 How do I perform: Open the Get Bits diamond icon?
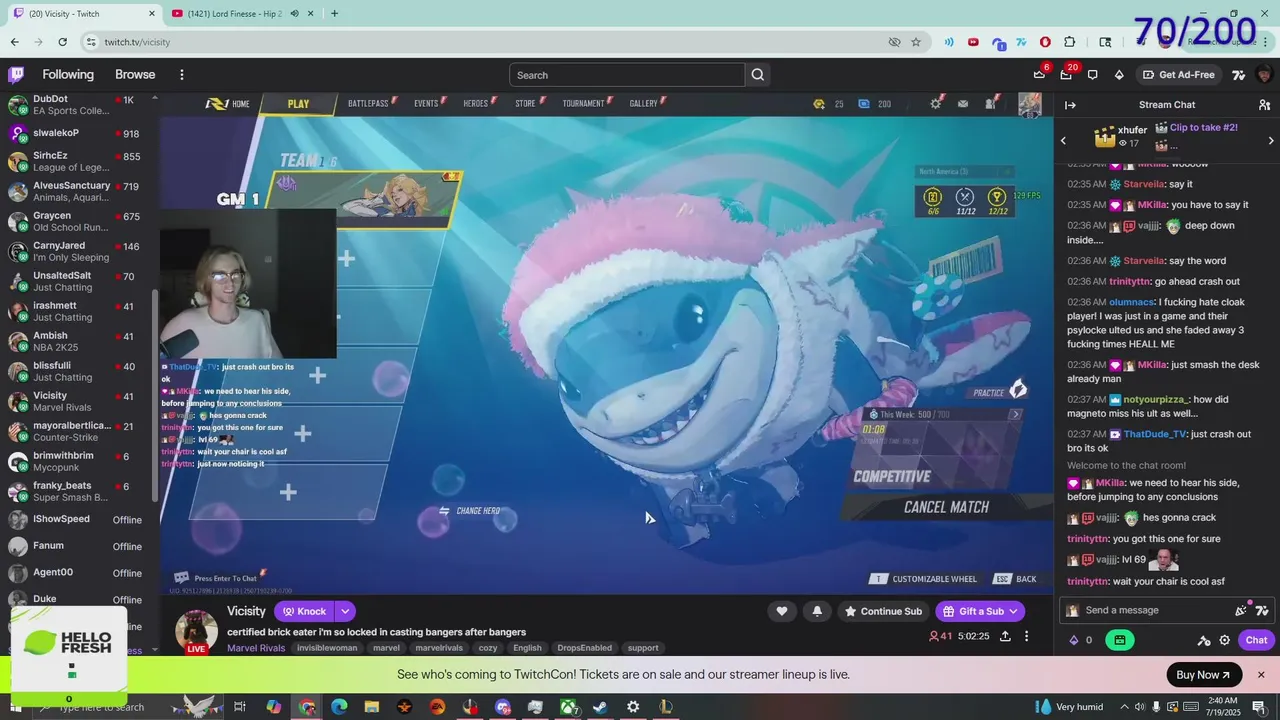click(1119, 75)
